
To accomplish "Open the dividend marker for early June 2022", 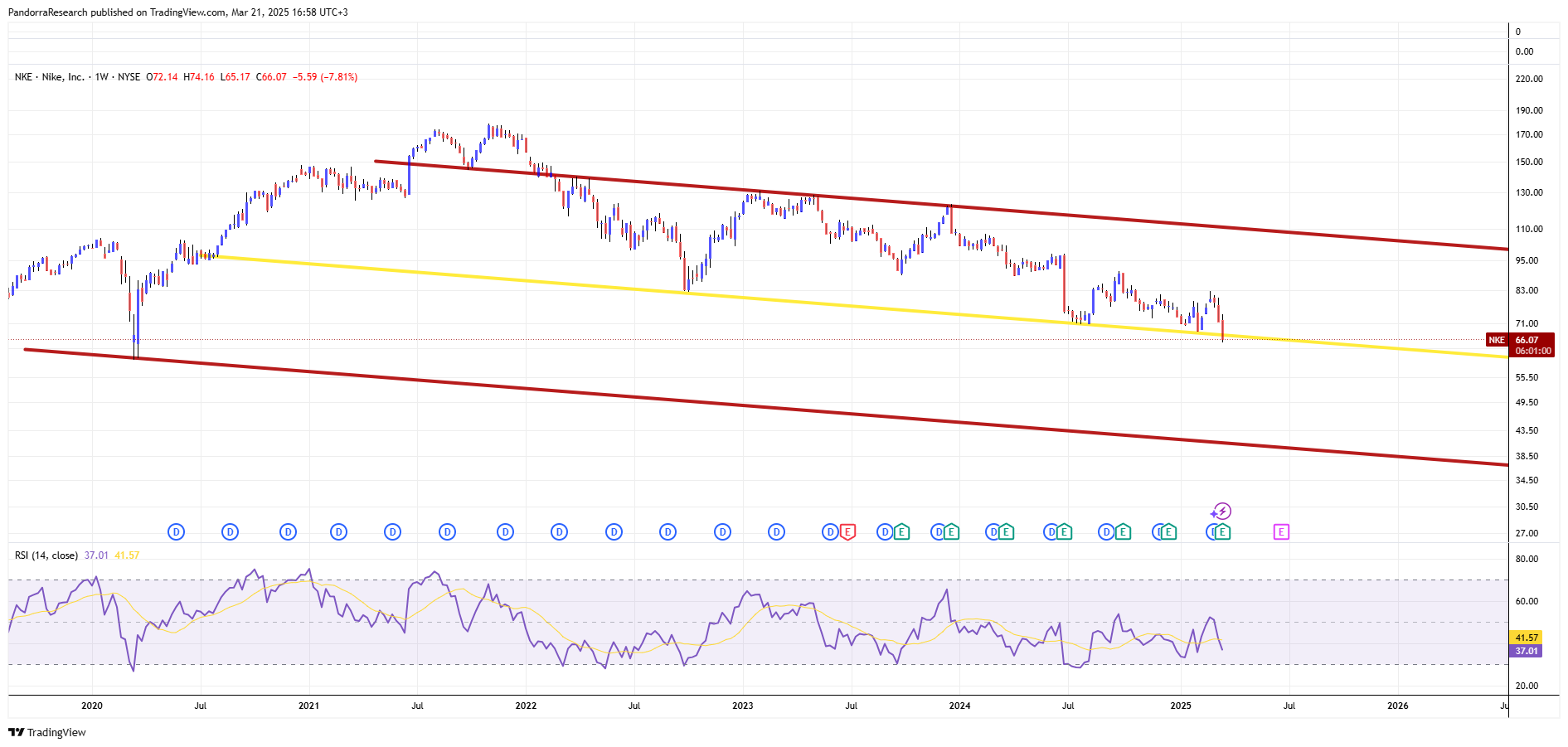I will tap(614, 531).
